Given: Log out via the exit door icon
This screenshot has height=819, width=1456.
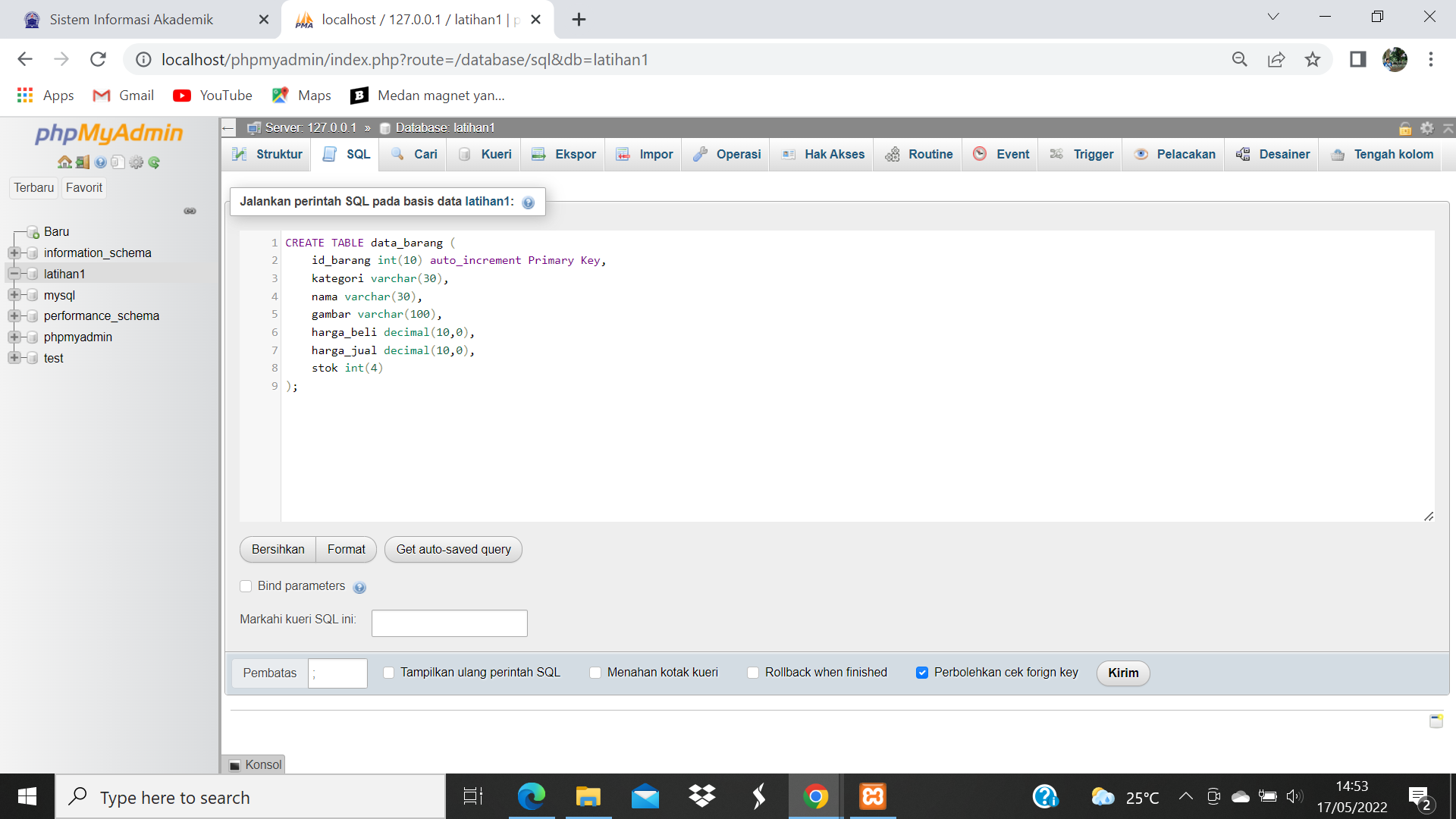Looking at the screenshot, I should pyautogui.click(x=82, y=162).
